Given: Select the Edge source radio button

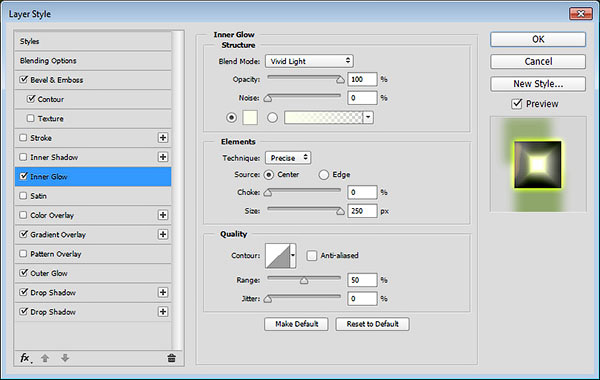Looking at the screenshot, I should click(324, 175).
